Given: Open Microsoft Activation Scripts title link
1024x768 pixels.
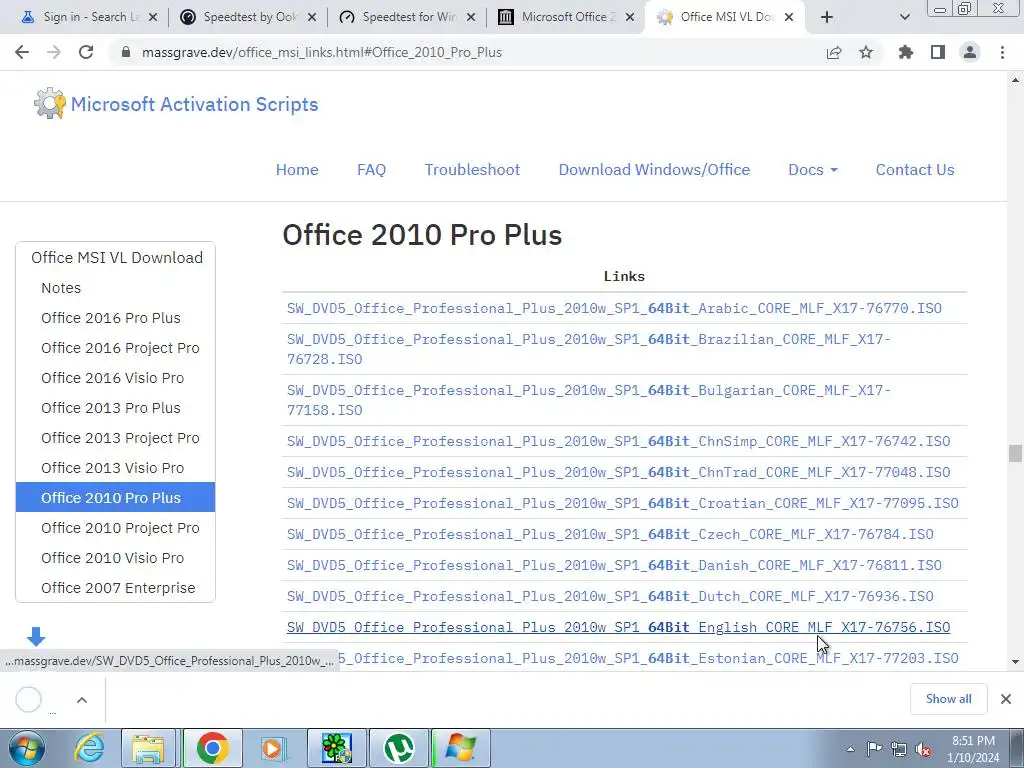Looking at the screenshot, I should [x=194, y=104].
